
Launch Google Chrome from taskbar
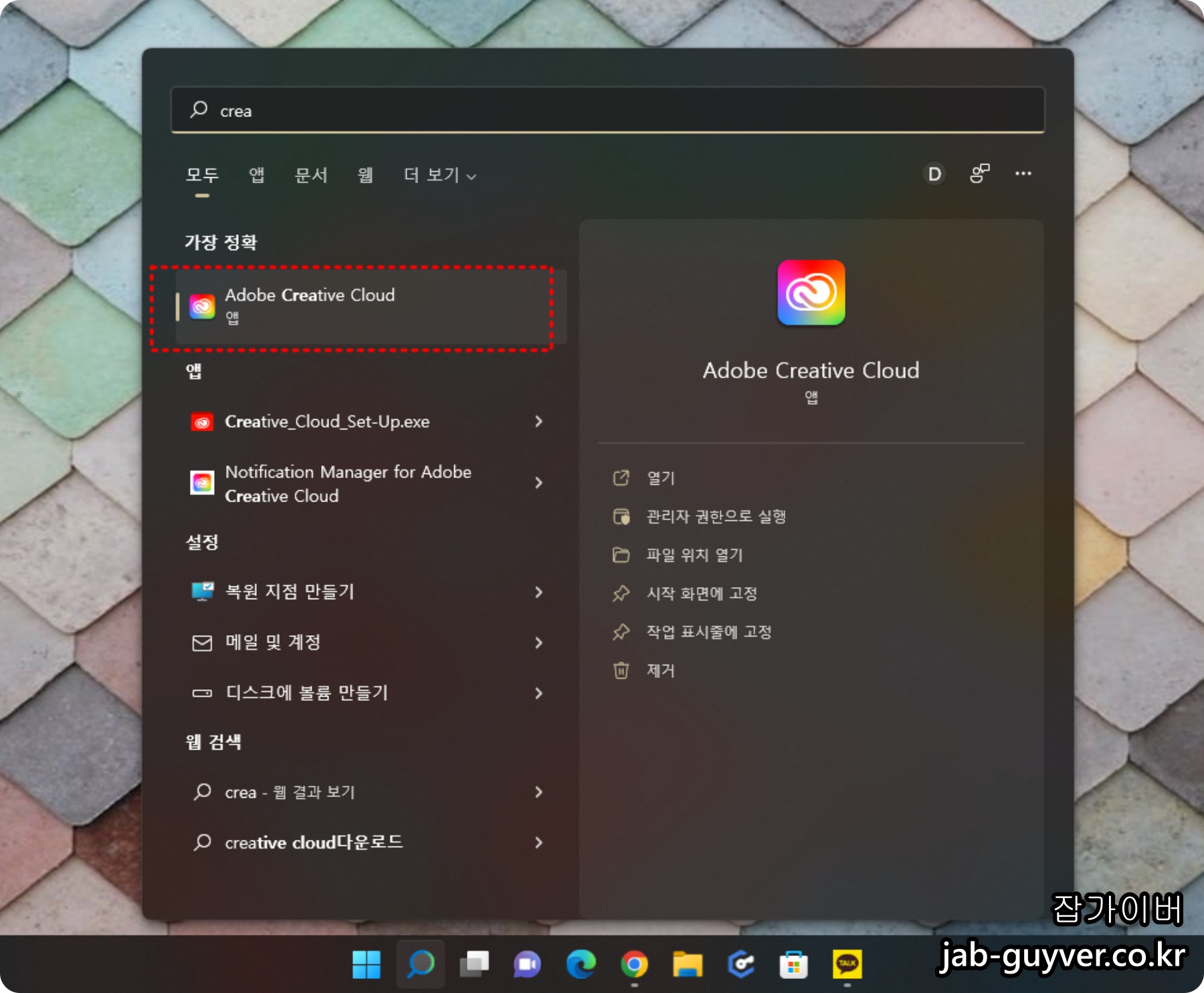634,964
